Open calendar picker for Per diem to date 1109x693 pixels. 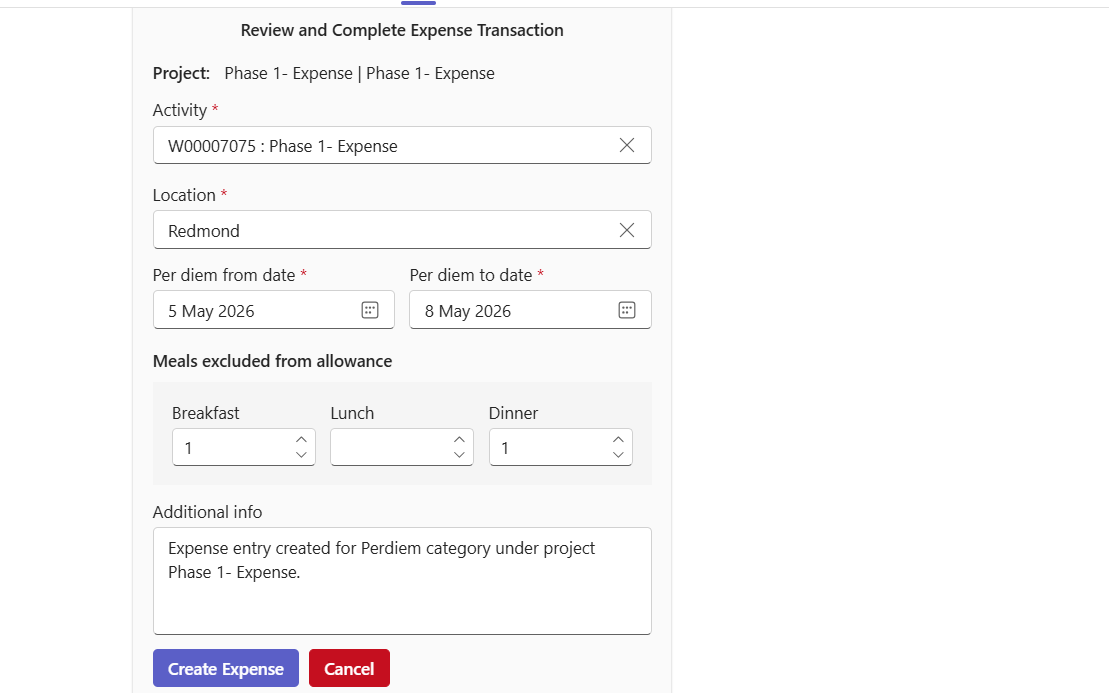tap(627, 310)
